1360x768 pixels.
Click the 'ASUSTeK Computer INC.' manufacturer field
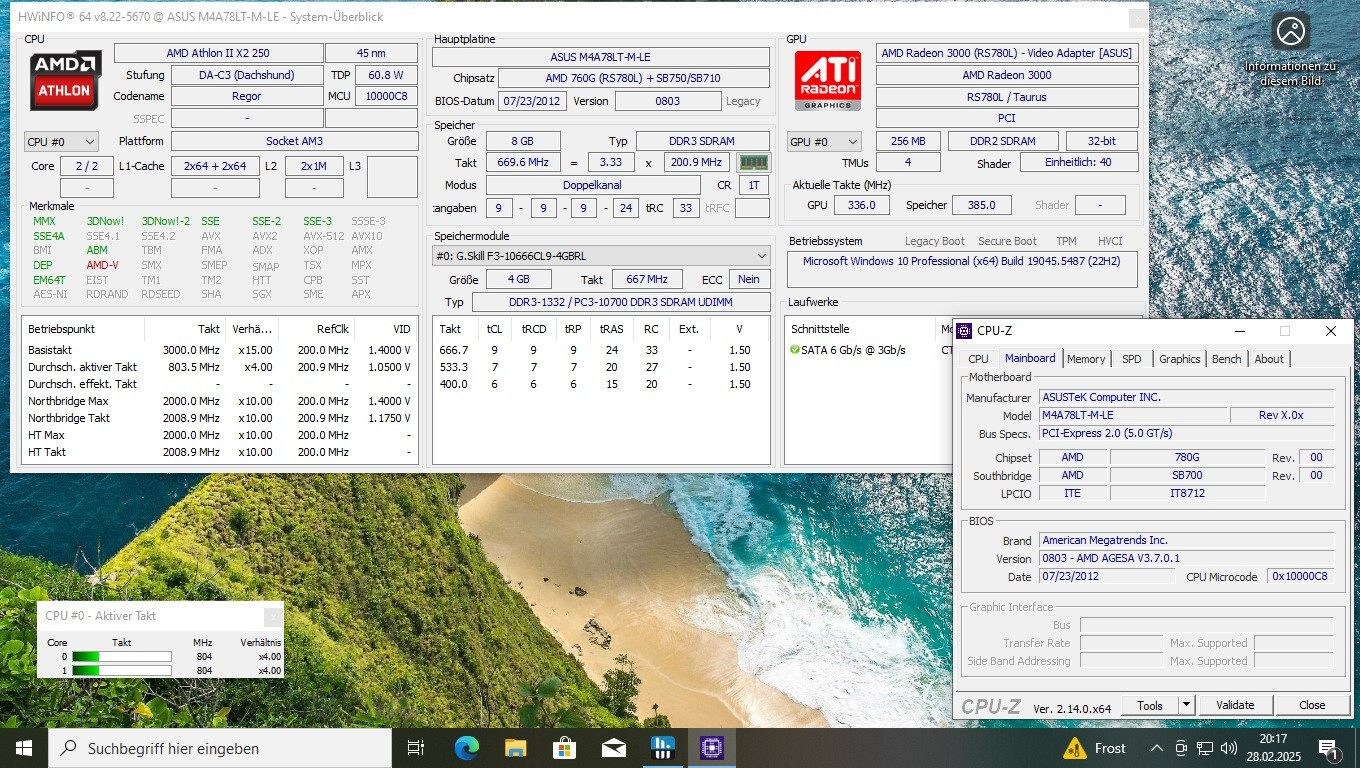coord(1186,397)
